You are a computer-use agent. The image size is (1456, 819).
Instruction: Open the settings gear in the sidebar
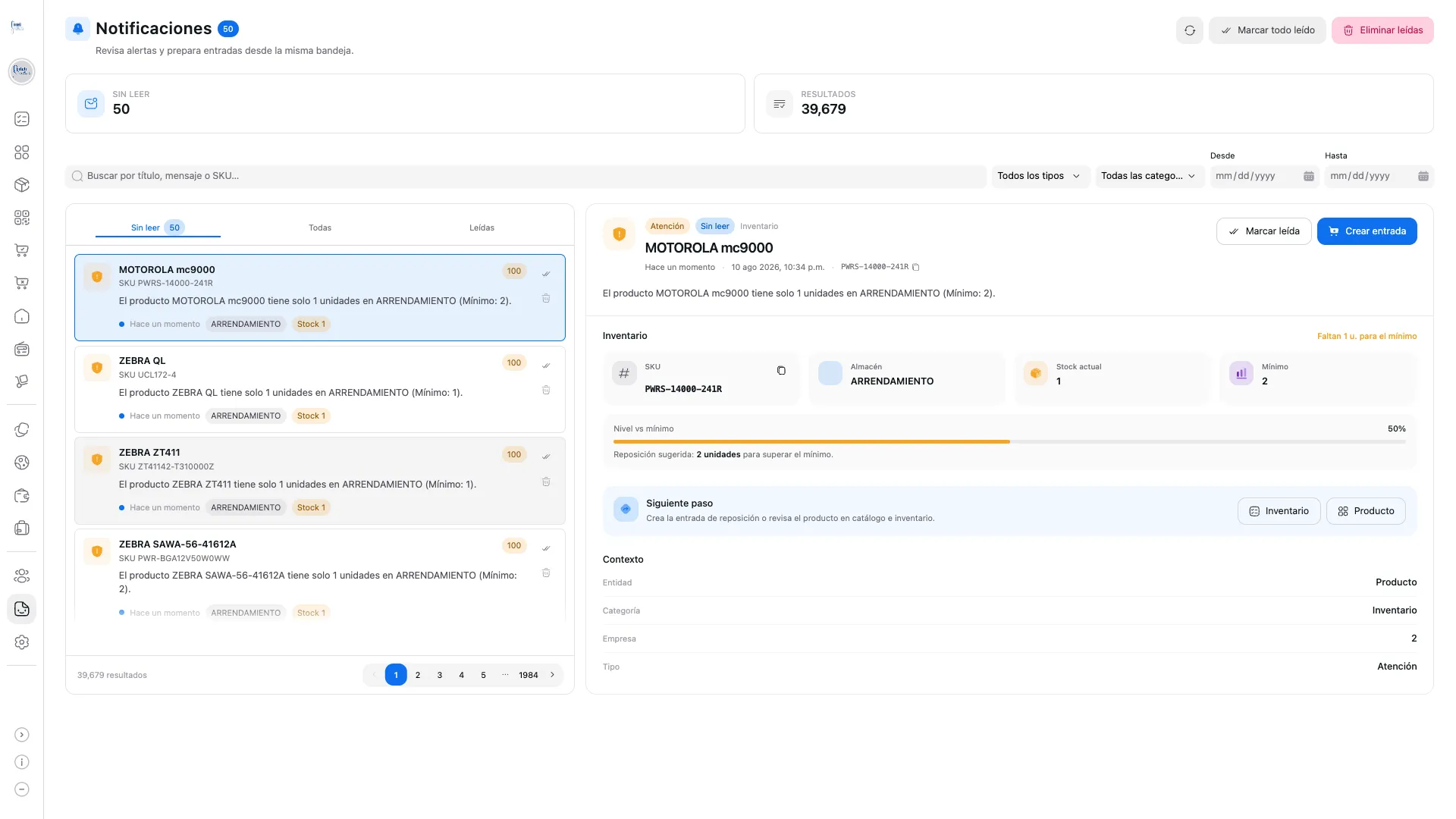click(x=22, y=642)
